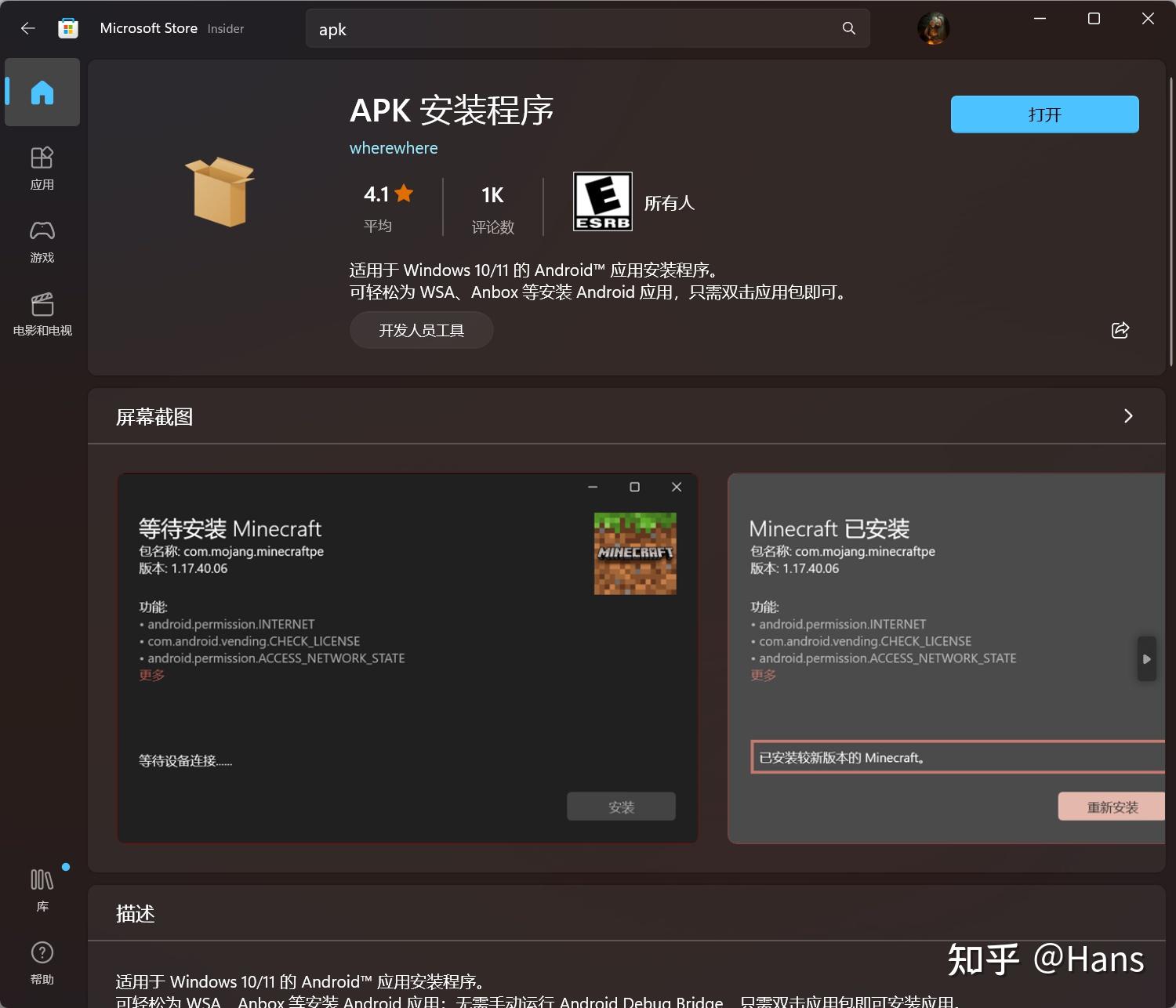This screenshot has height=1008, width=1176.
Task: Visit the wherewhere publisher page
Action: [394, 147]
